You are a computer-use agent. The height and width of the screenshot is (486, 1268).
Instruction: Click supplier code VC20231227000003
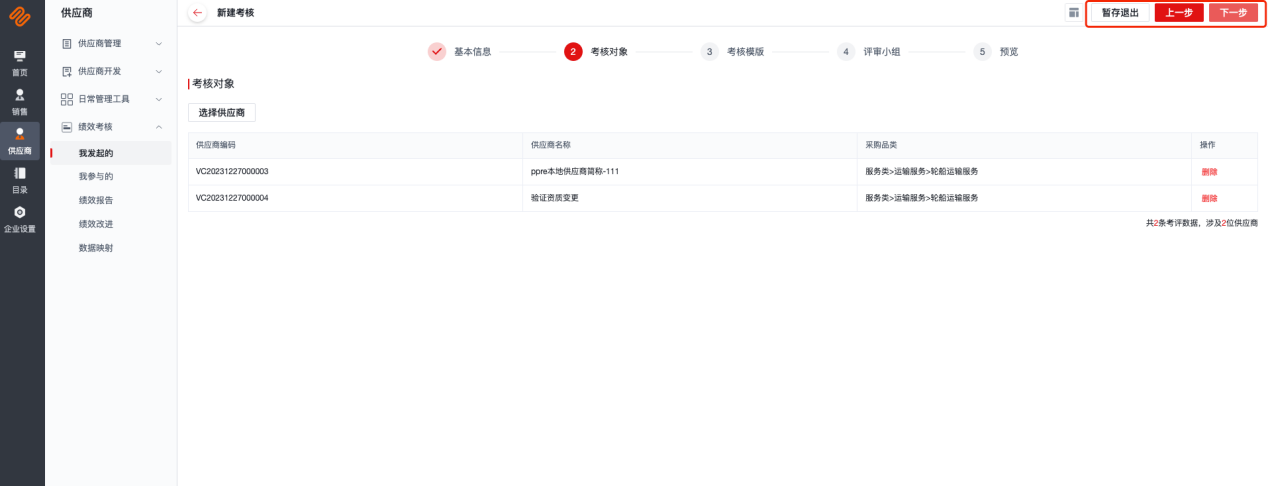pos(232,171)
